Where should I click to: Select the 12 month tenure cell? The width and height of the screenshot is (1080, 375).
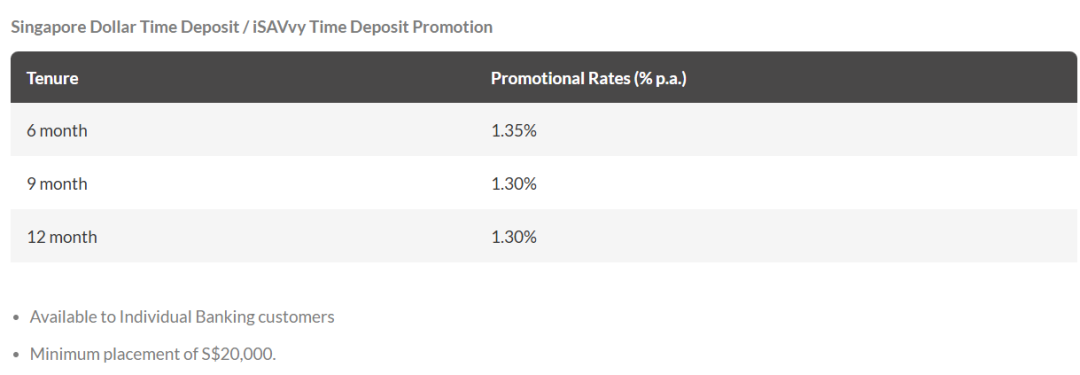tap(62, 237)
